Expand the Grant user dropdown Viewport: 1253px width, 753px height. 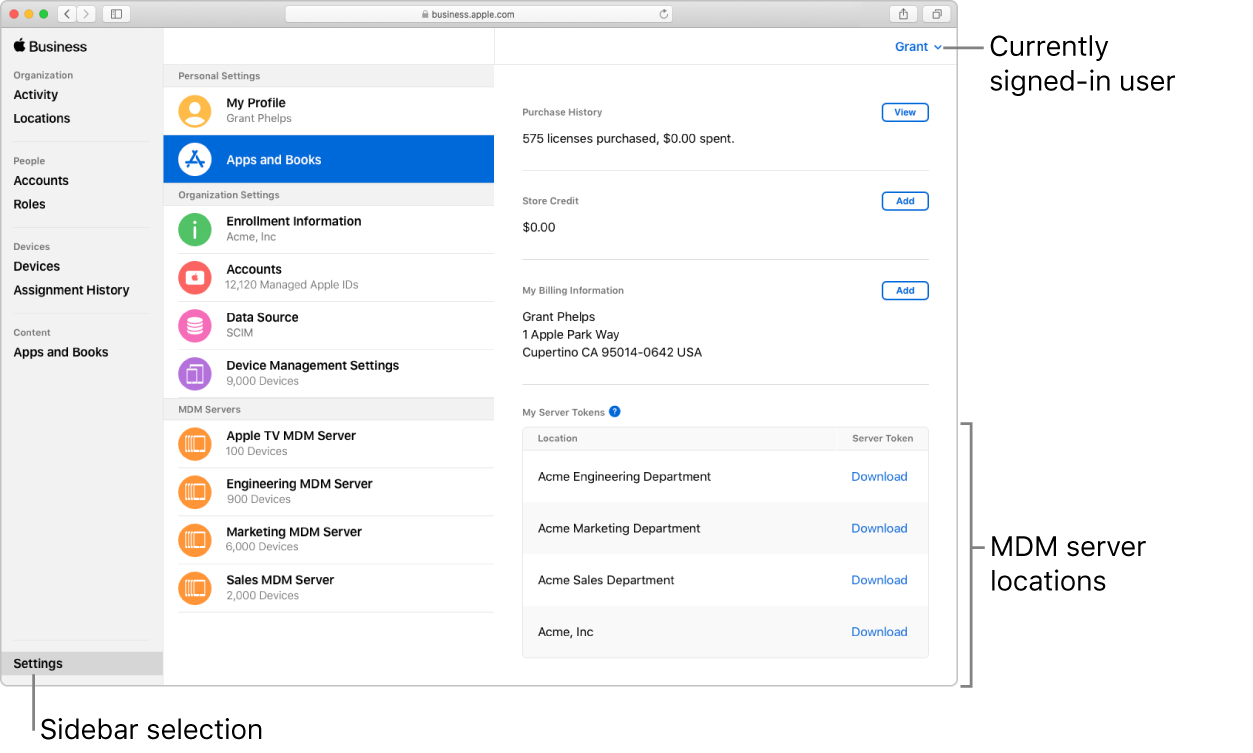pyautogui.click(x=918, y=47)
